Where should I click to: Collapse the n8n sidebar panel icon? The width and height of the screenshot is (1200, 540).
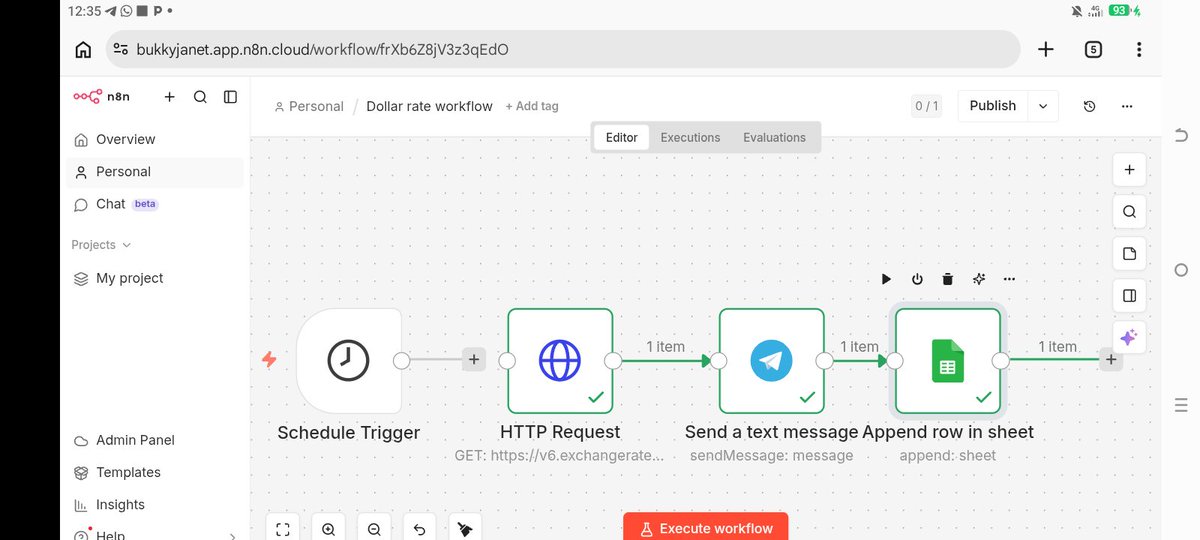[230, 97]
